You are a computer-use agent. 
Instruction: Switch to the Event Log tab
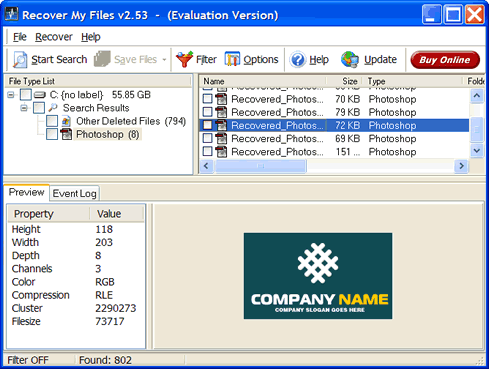[74, 193]
